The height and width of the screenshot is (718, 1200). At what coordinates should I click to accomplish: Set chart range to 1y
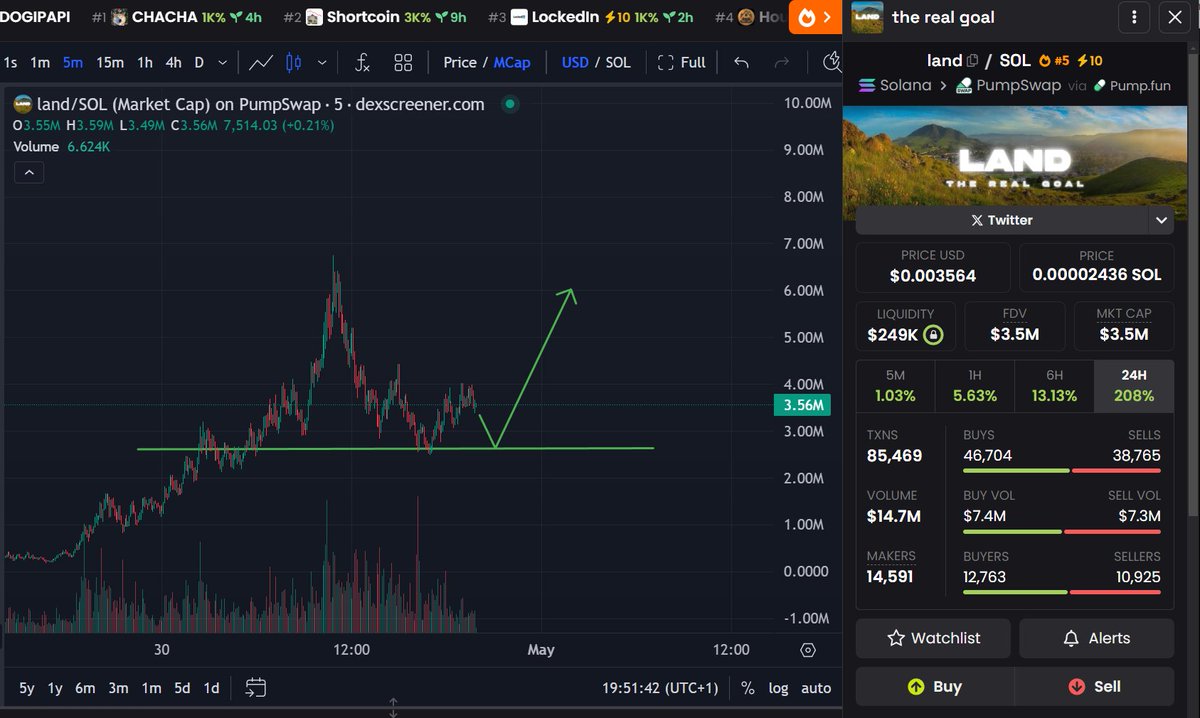(55, 688)
